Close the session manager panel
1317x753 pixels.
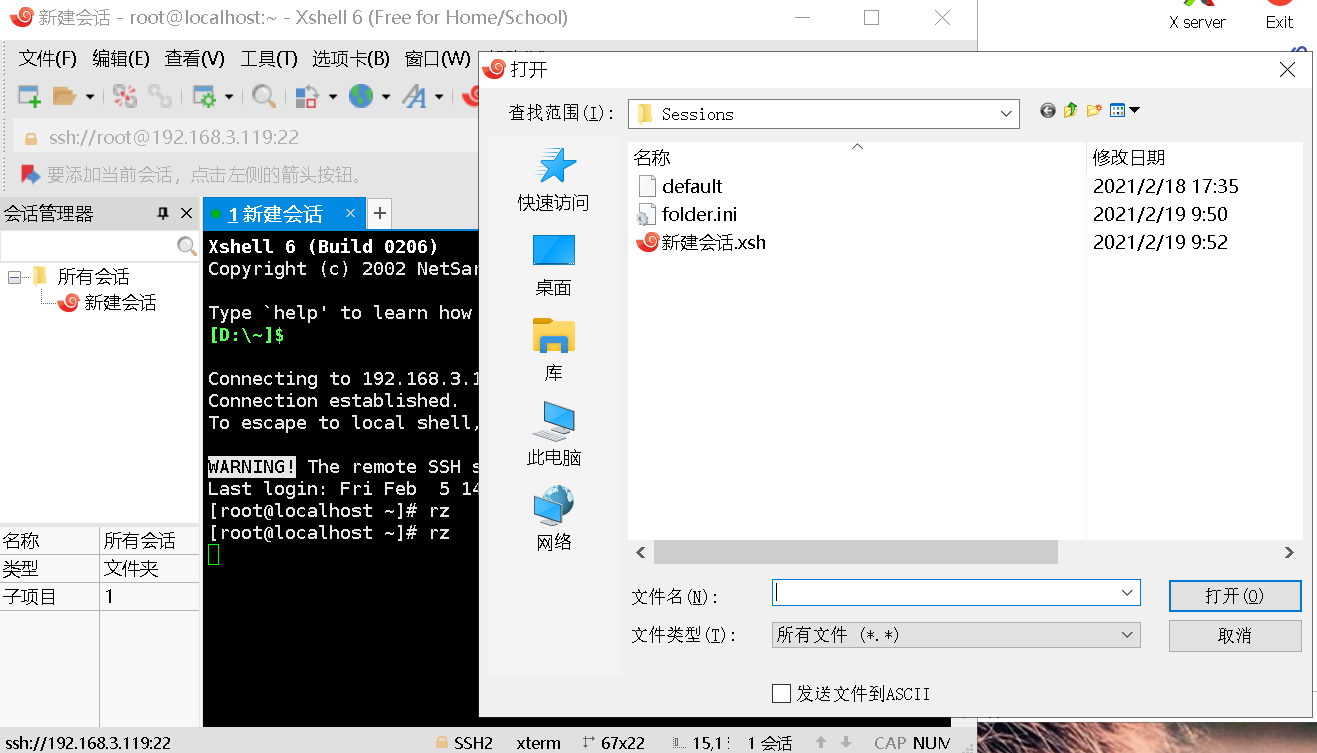pyautogui.click(x=186, y=214)
